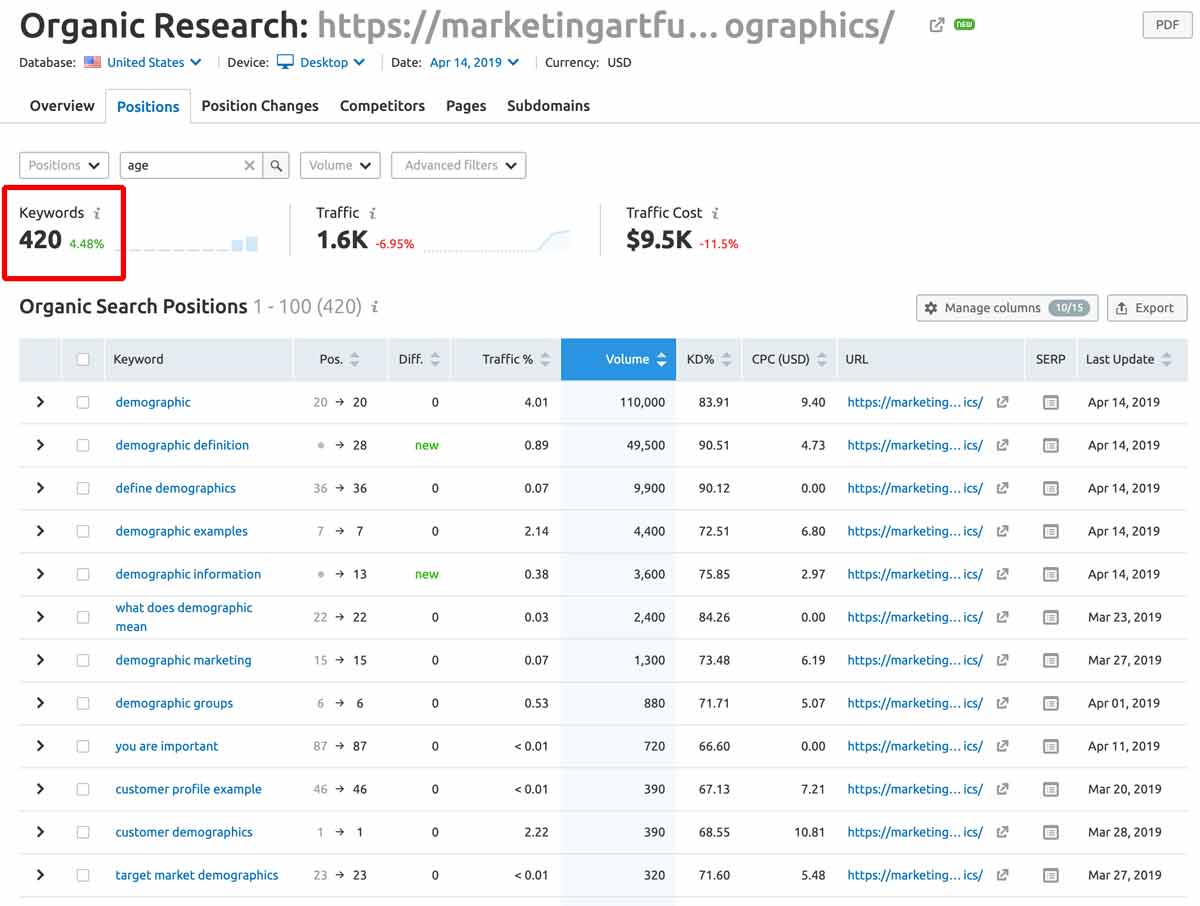This screenshot has height=906, width=1200.
Task: Sort by Diff. column arrows
Action: [435, 360]
